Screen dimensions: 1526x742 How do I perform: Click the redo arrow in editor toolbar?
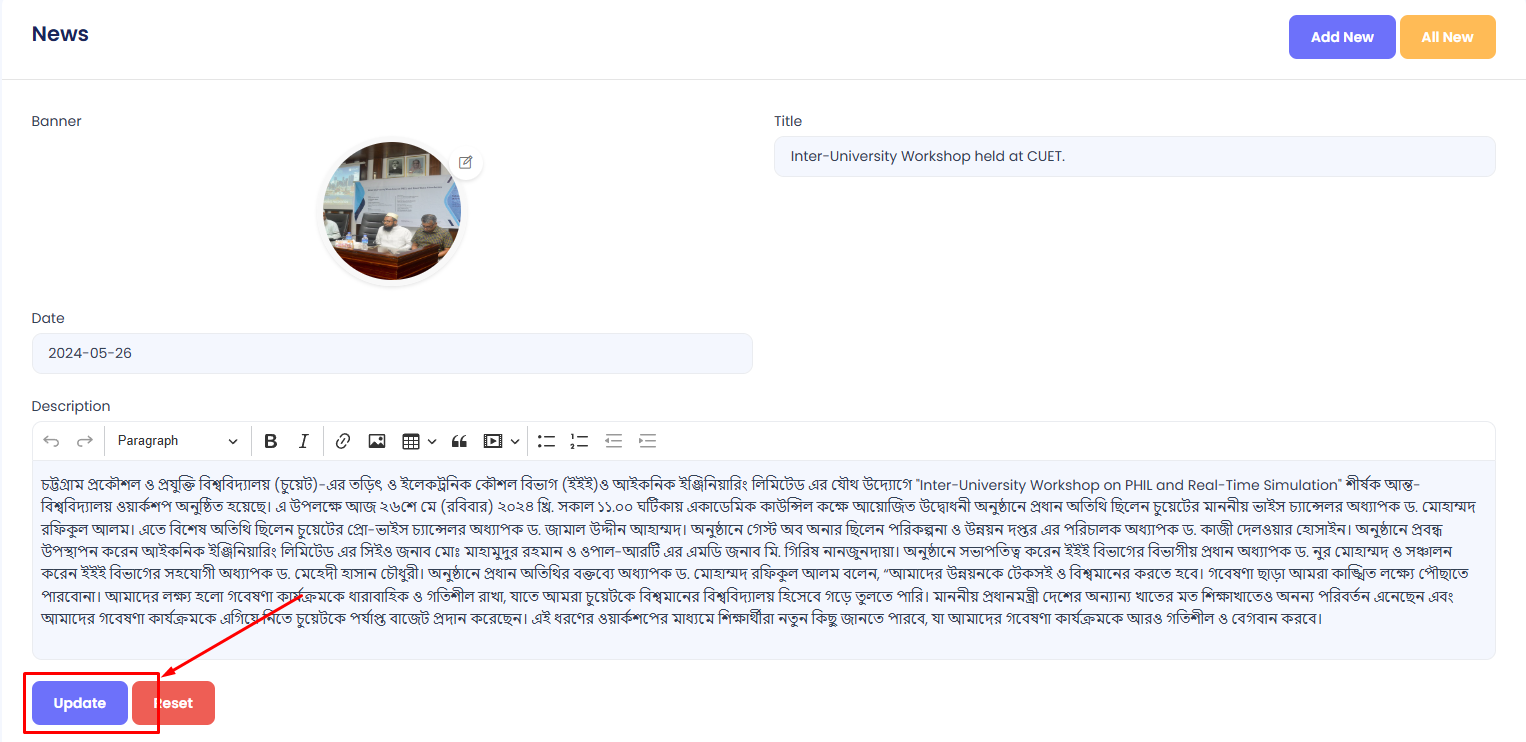[85, 441]
